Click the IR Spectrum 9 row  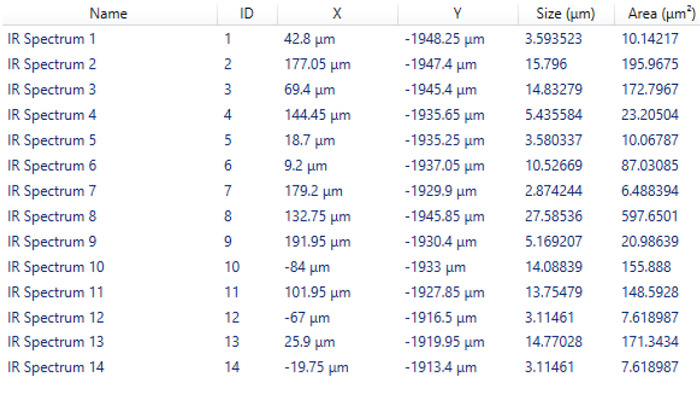tap(350, 242)
